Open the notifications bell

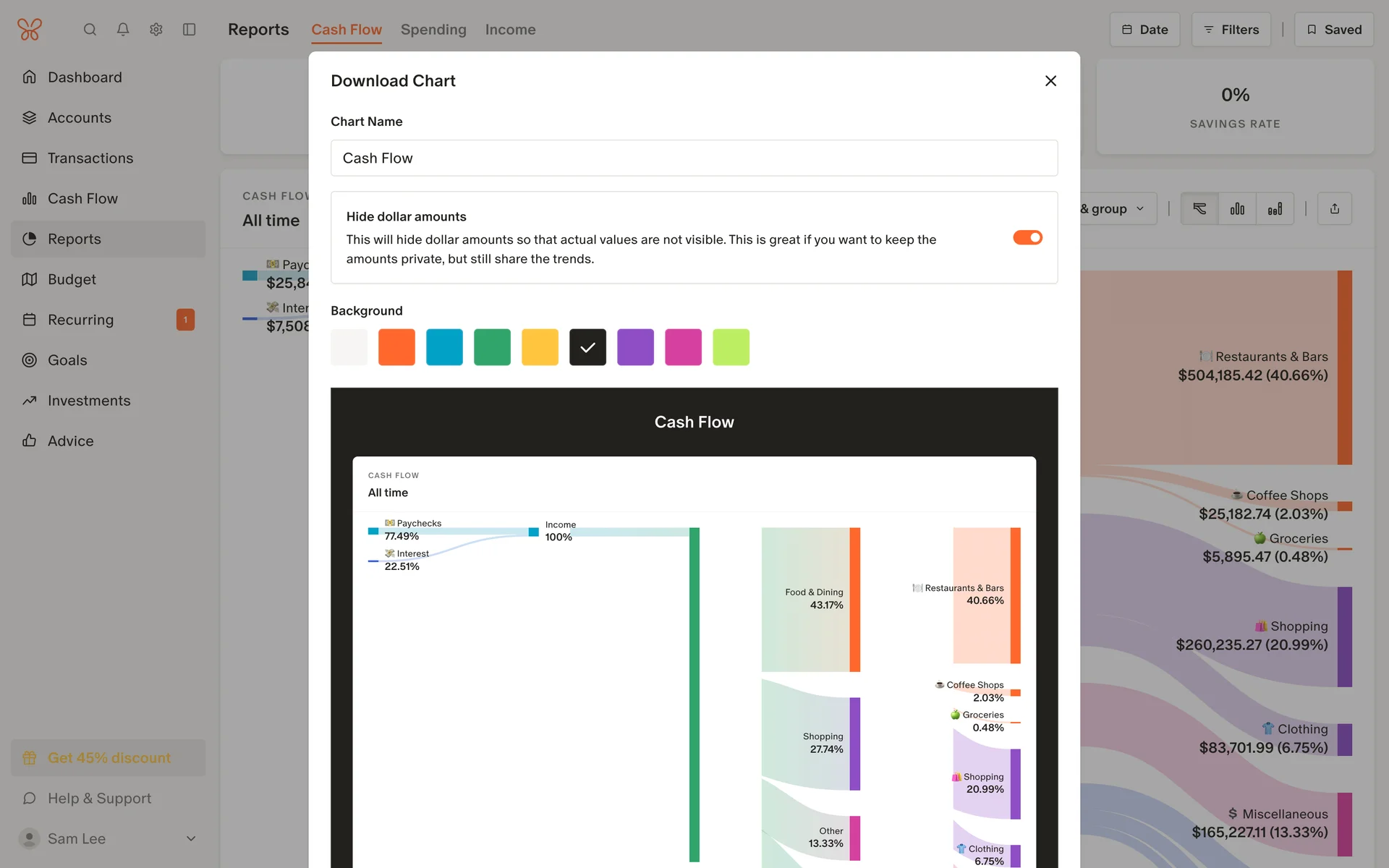[x=123, y=30]
